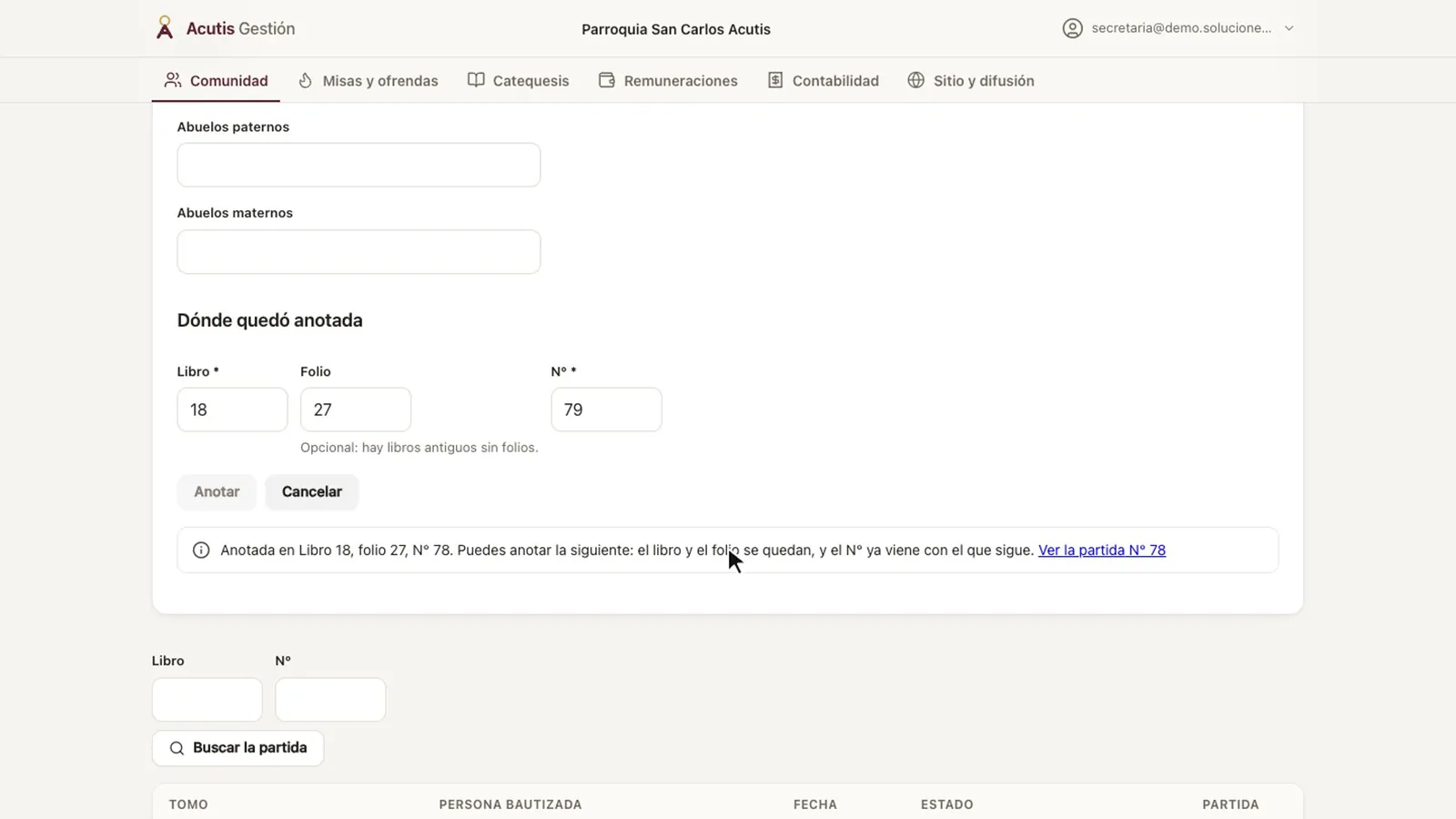
Task: Click the Anotar button
Action: click(217, 491)
